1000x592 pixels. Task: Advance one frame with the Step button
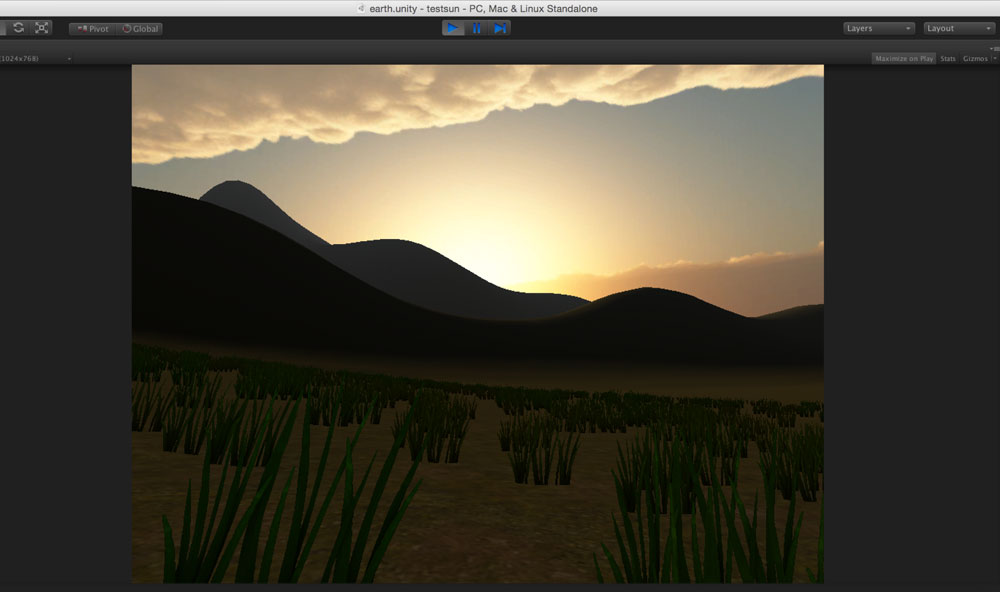(x=499, y=28)
